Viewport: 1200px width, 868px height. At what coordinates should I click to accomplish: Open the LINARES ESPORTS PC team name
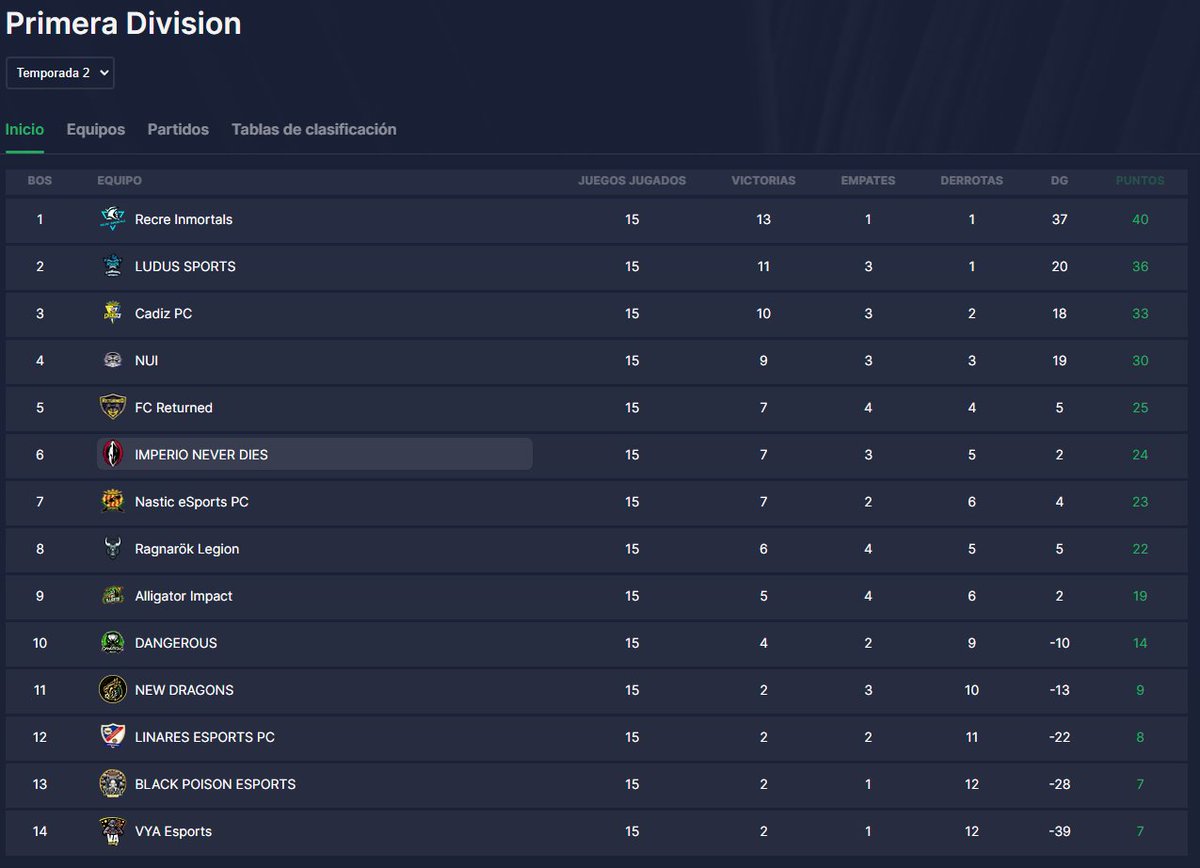click(x=204, y=736)
